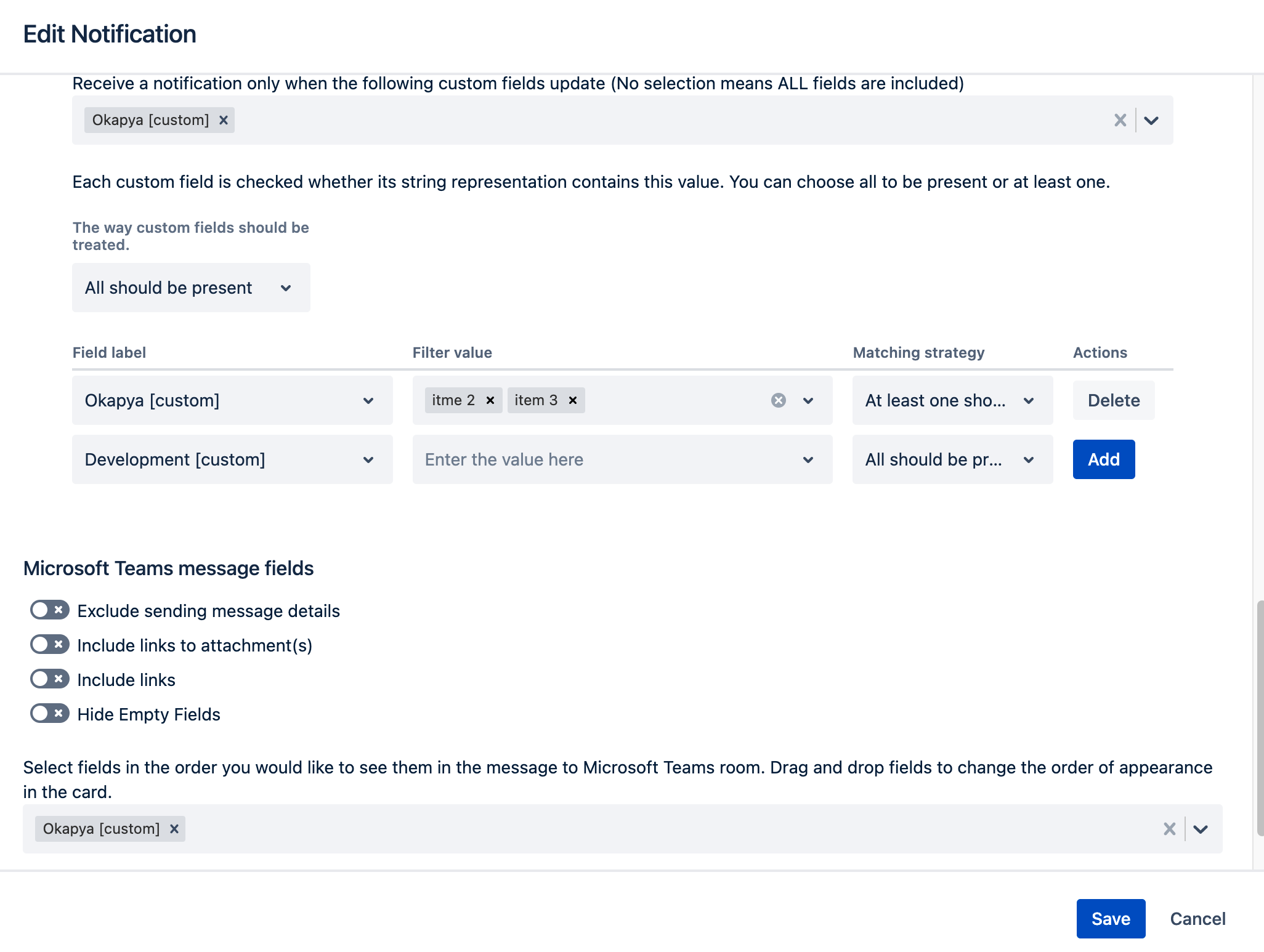Viewport: 1264px width, 952px height.
Task: Remove the Okapya [custom] tag from custom fields selector
Action: point(224,120)
